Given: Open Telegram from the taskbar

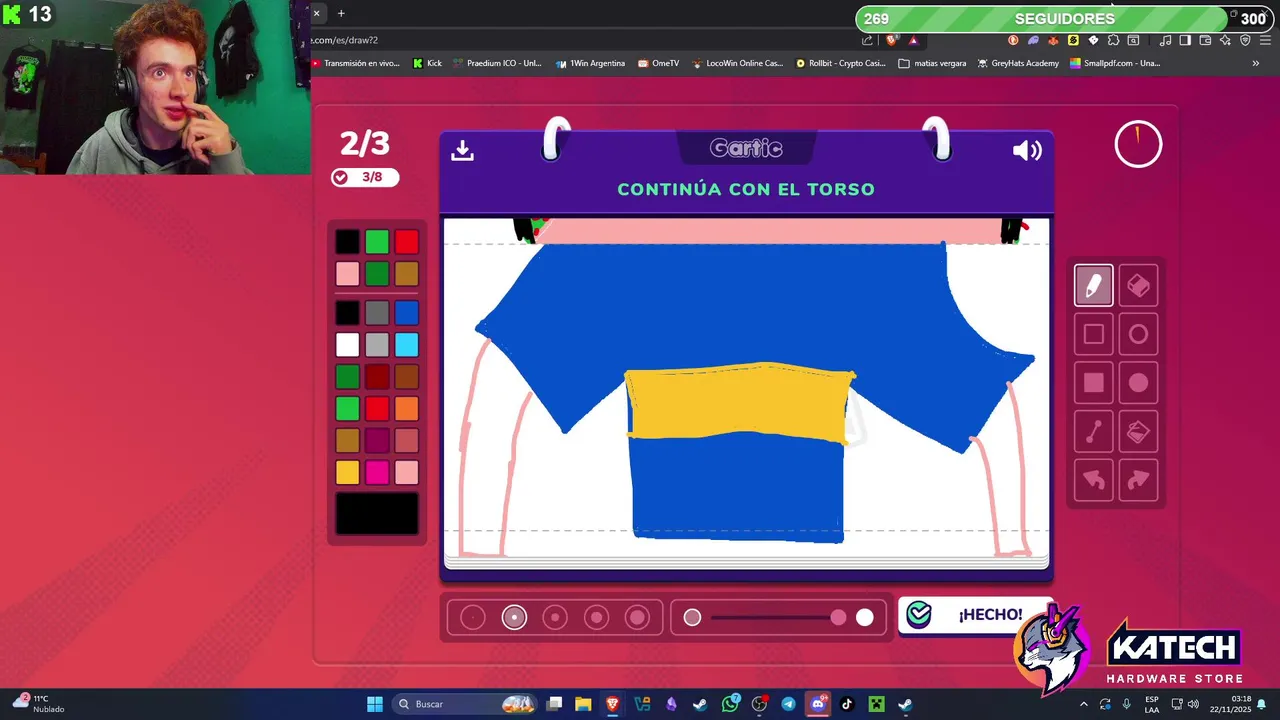Looking at the screenshot, I should click(x=789, y=704).
